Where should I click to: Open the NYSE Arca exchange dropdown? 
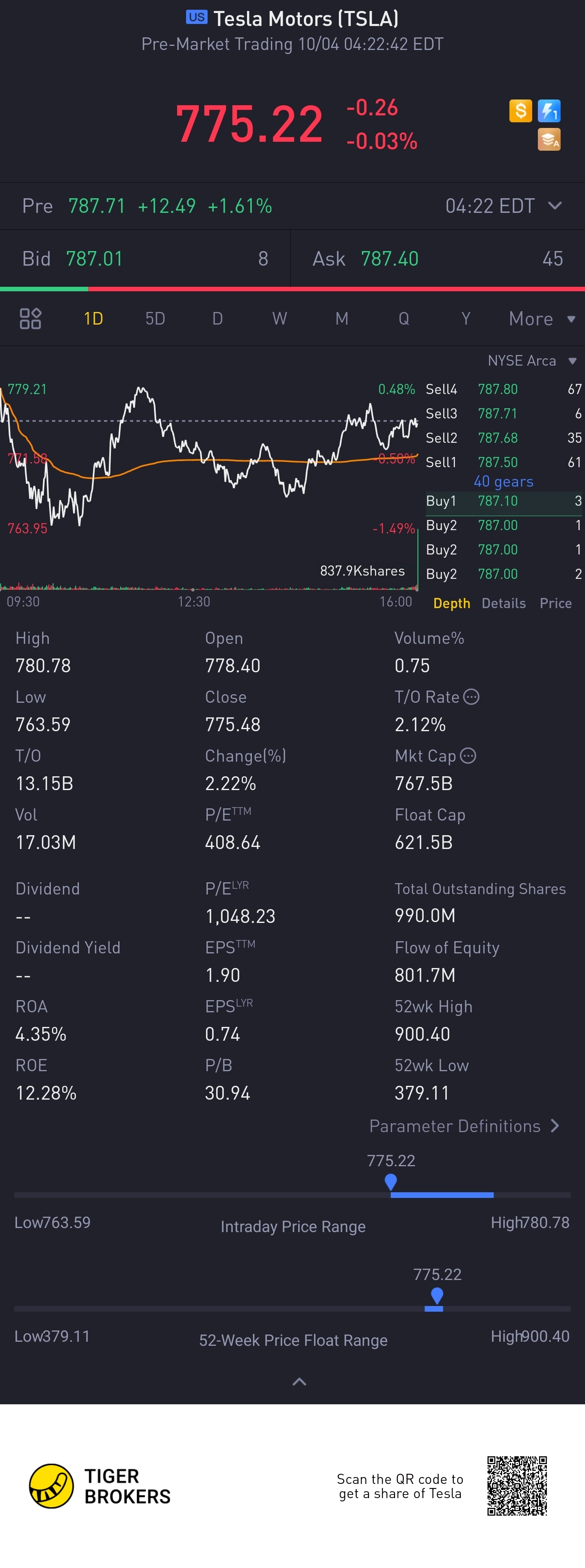(532, 361)
